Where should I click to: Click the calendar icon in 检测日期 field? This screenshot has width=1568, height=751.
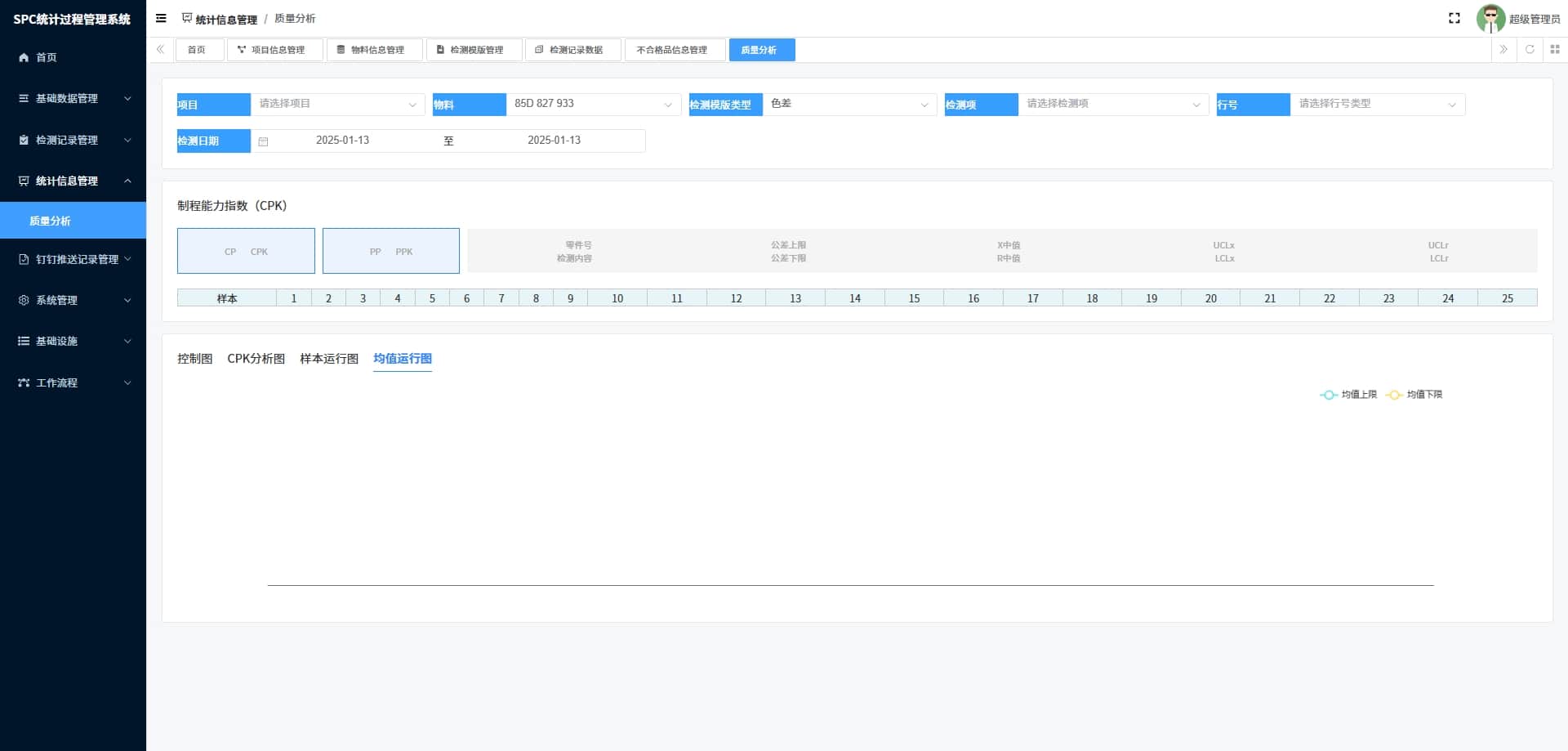(x=263, y=141)
